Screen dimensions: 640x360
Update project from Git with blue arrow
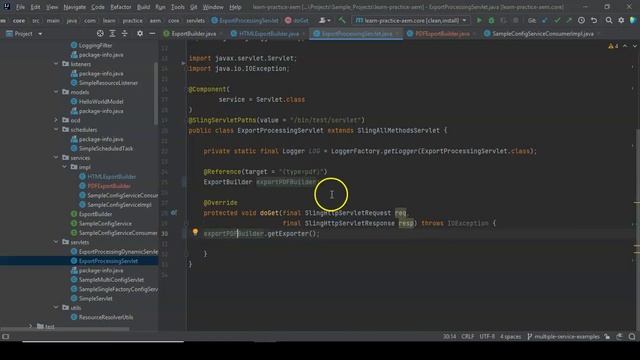544,20
